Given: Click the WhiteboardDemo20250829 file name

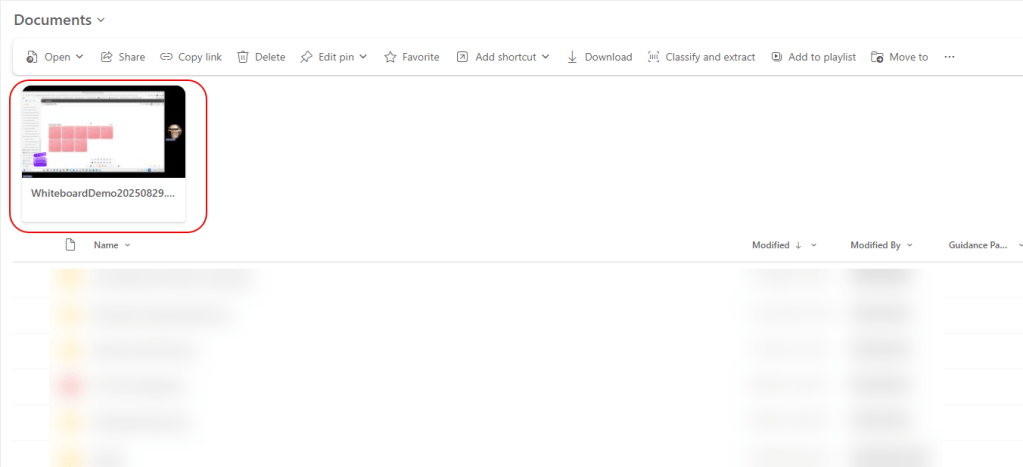Looking at the screenshot, I should coord(104,192).
